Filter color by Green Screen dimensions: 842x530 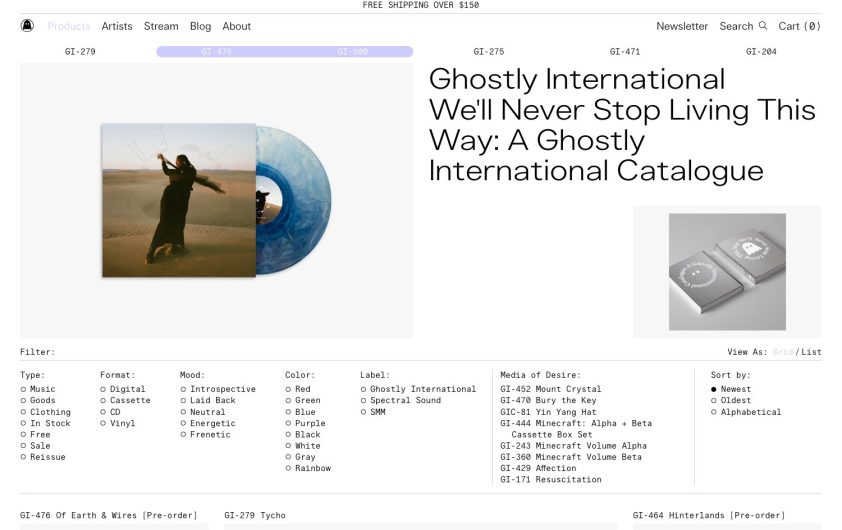coord(303,400)
